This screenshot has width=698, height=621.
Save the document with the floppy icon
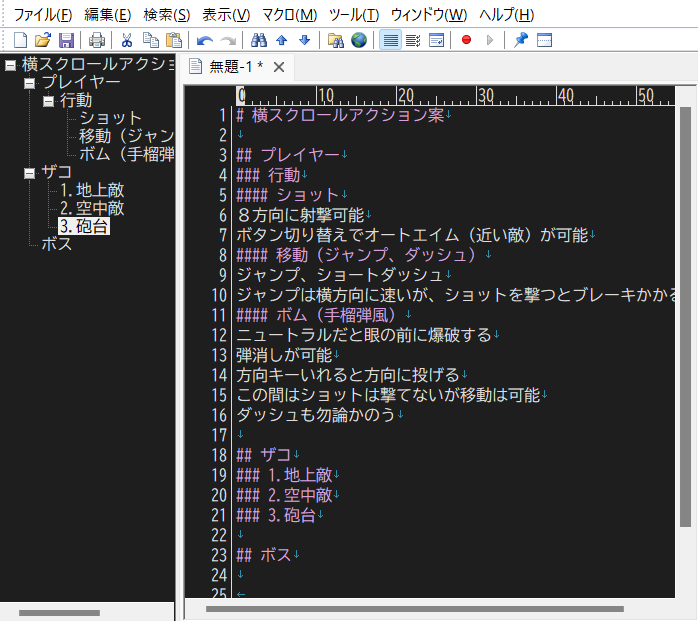pyautogui.click(x=66, y=40)
